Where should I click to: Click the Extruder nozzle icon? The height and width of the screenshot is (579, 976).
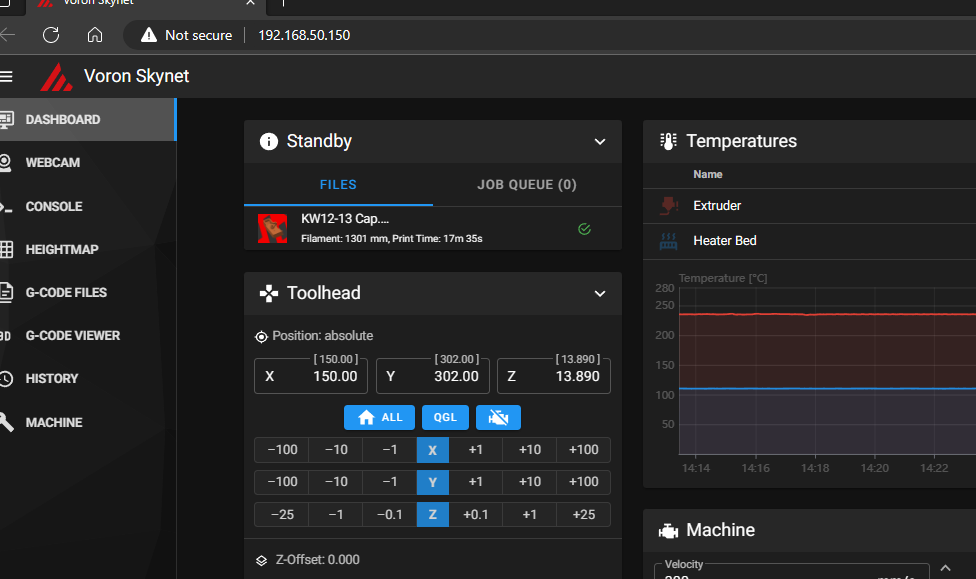[x=669, y=205]
